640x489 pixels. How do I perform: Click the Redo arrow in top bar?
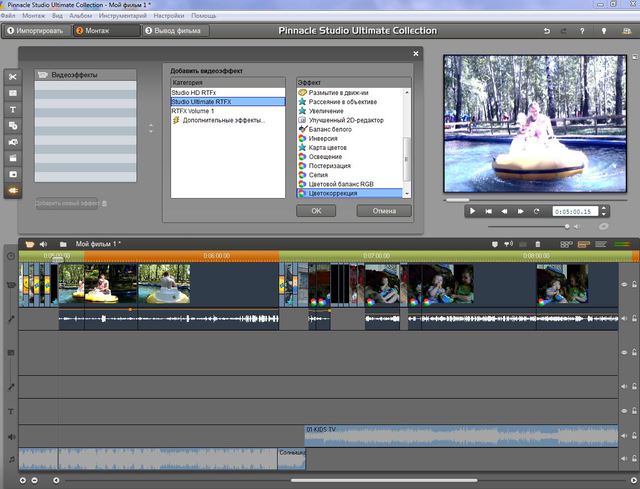pyautogui.click(x=564, y=31)
